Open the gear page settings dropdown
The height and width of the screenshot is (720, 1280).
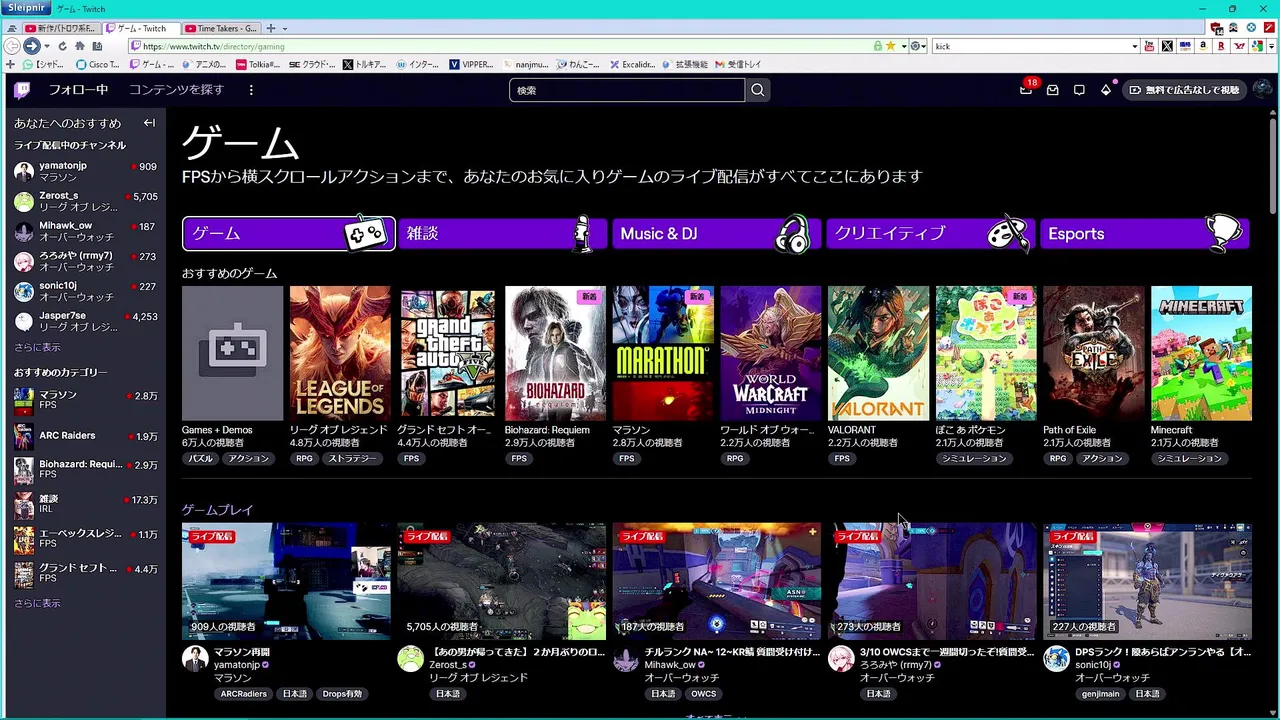point(918,46)
